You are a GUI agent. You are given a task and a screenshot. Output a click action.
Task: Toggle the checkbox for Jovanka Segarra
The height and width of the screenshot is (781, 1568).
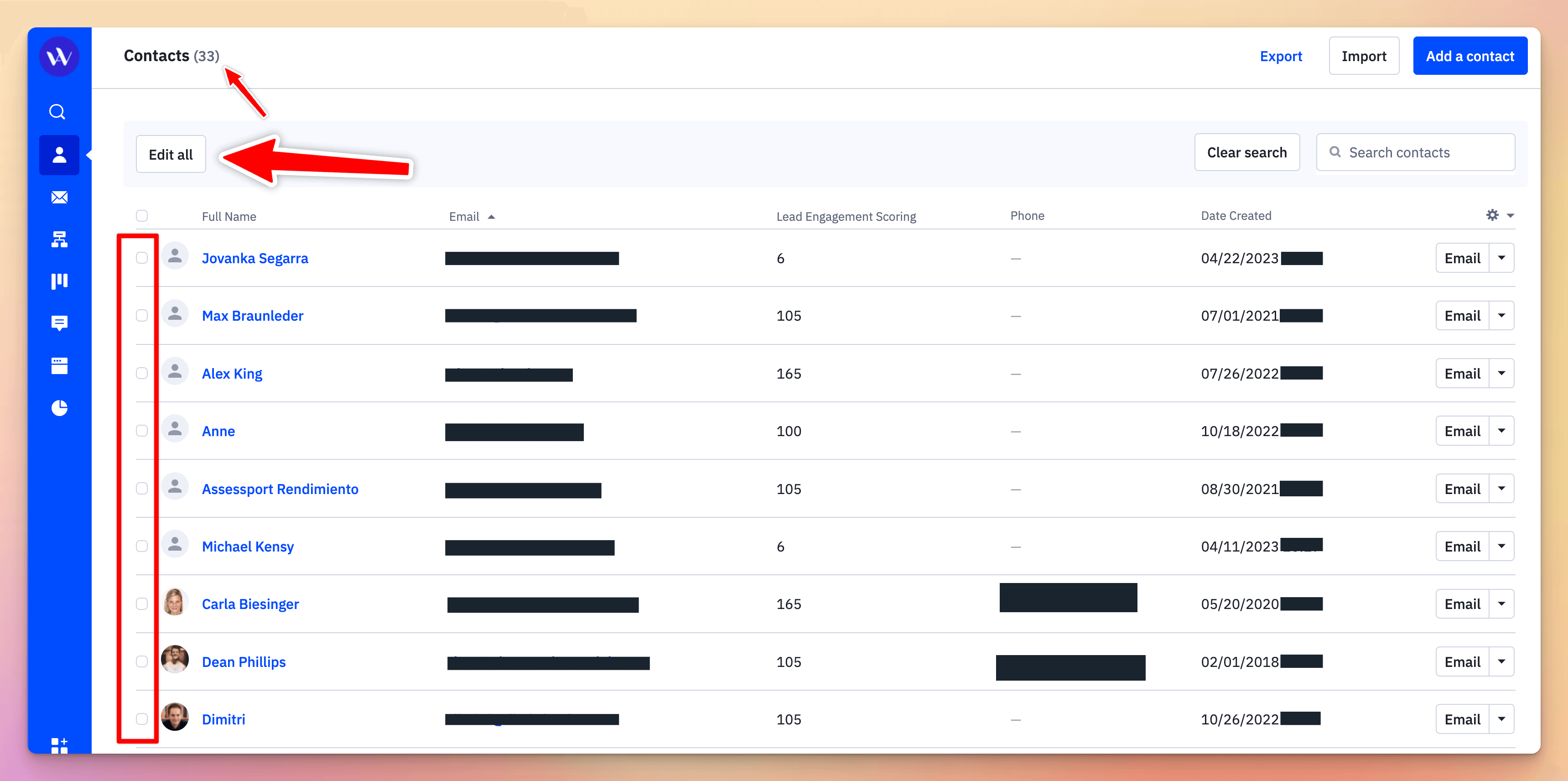click(x=142, y=258)
